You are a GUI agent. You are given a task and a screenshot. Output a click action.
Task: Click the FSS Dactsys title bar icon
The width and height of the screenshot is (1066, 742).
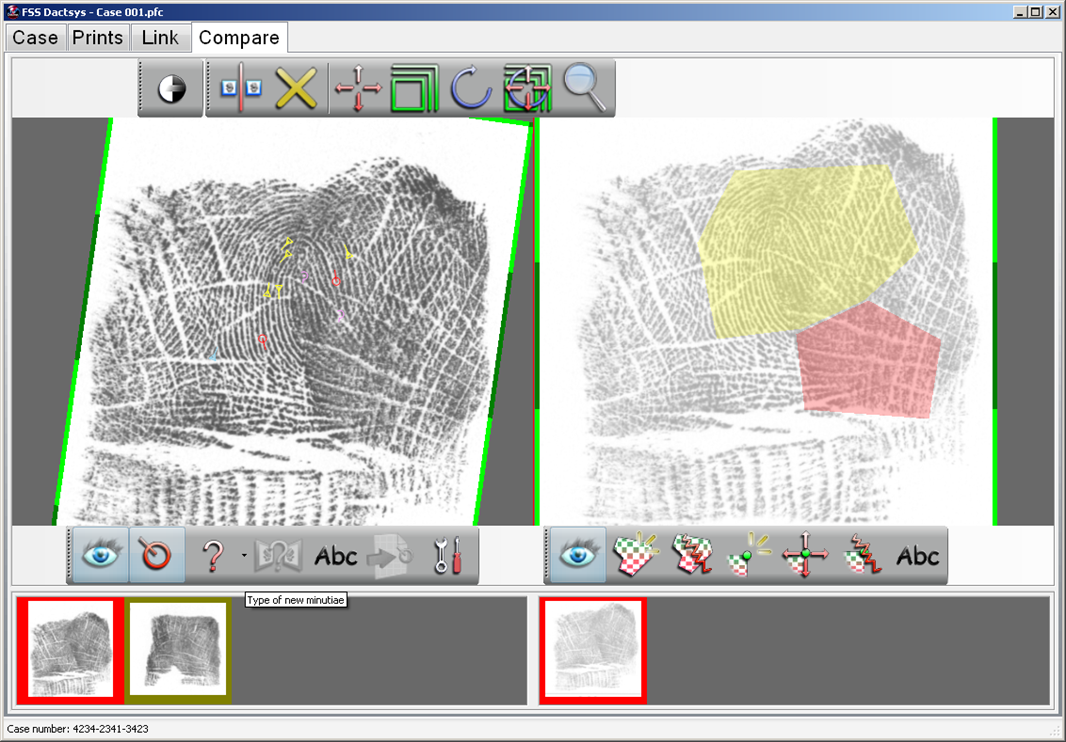(x=12, y=12)
